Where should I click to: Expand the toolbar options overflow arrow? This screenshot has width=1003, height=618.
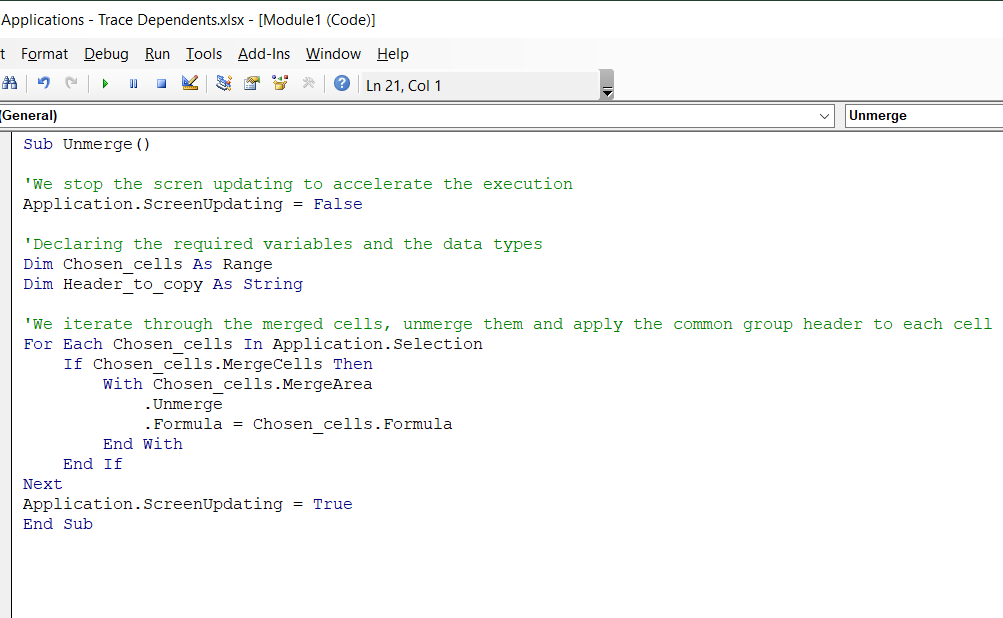click(607, 92)
